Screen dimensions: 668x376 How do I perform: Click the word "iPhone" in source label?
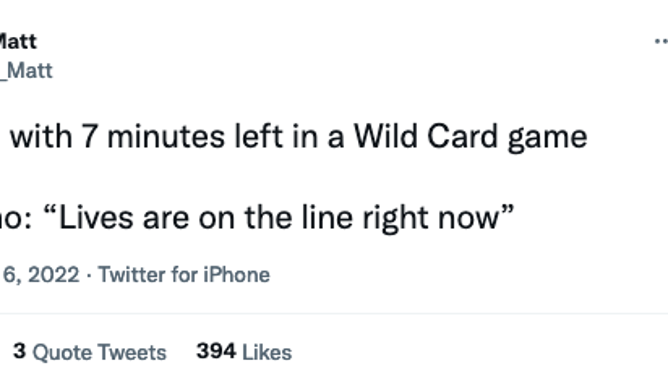coord(236,275)
